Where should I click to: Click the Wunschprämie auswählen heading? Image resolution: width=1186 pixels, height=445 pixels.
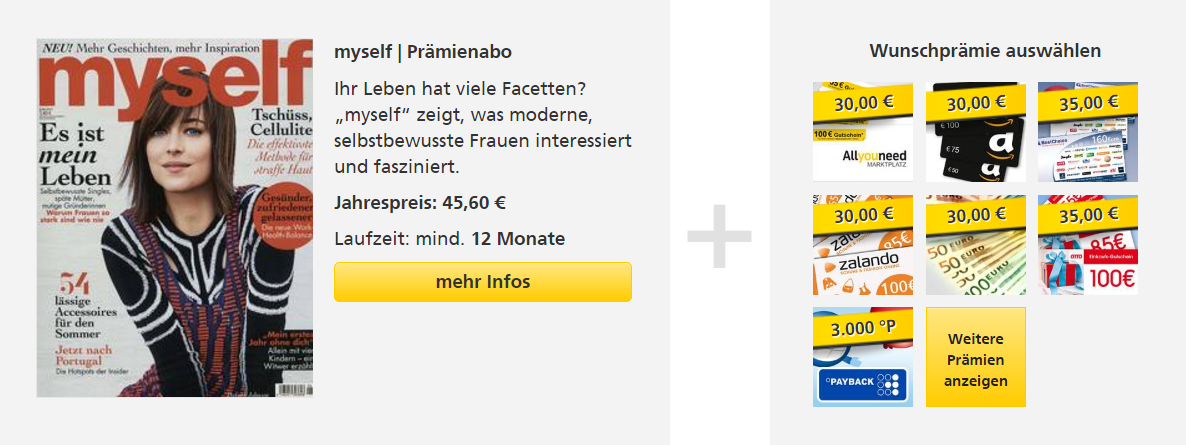[x=985, y=51]
